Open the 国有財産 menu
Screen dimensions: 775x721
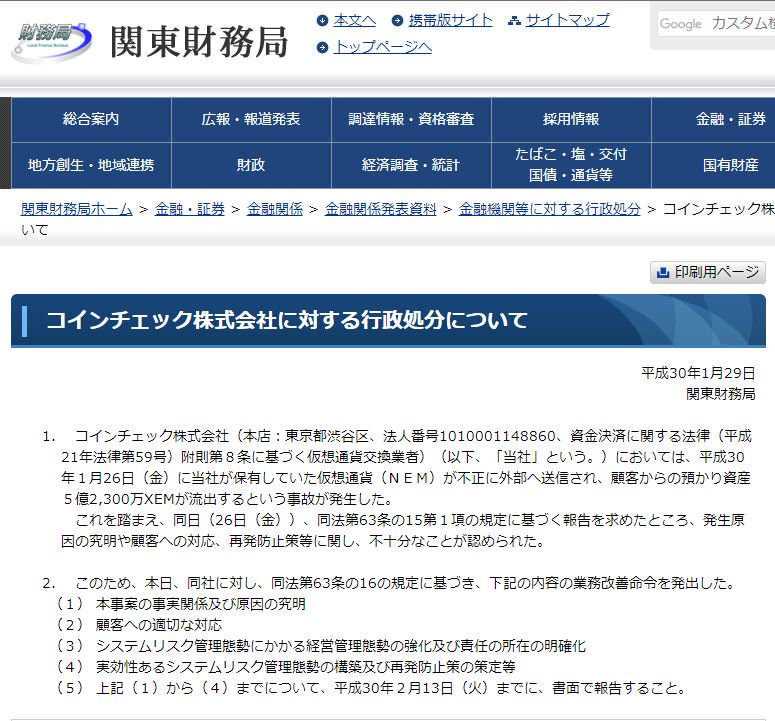tap(714, 166)
